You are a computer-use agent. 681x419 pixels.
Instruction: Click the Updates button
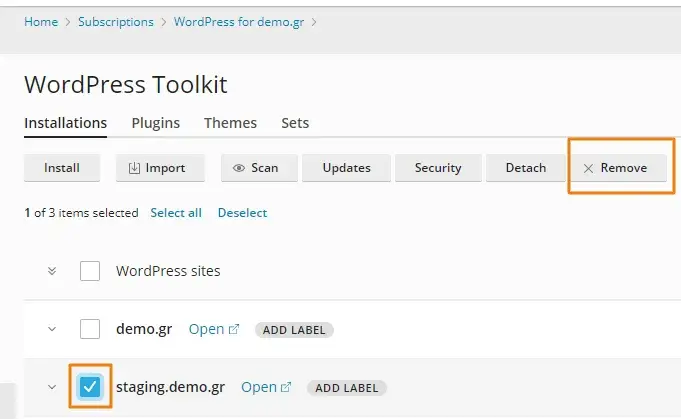coord(347,168)
